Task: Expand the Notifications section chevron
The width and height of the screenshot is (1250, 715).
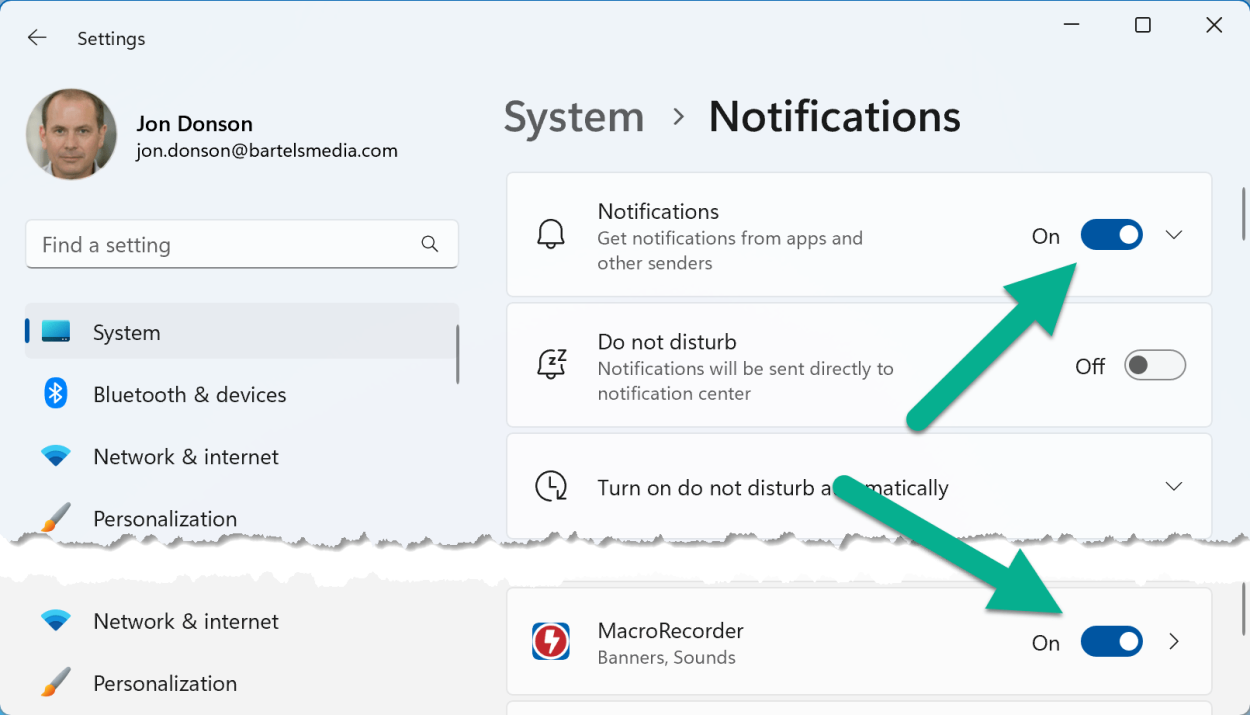Action: point(1174,235)
